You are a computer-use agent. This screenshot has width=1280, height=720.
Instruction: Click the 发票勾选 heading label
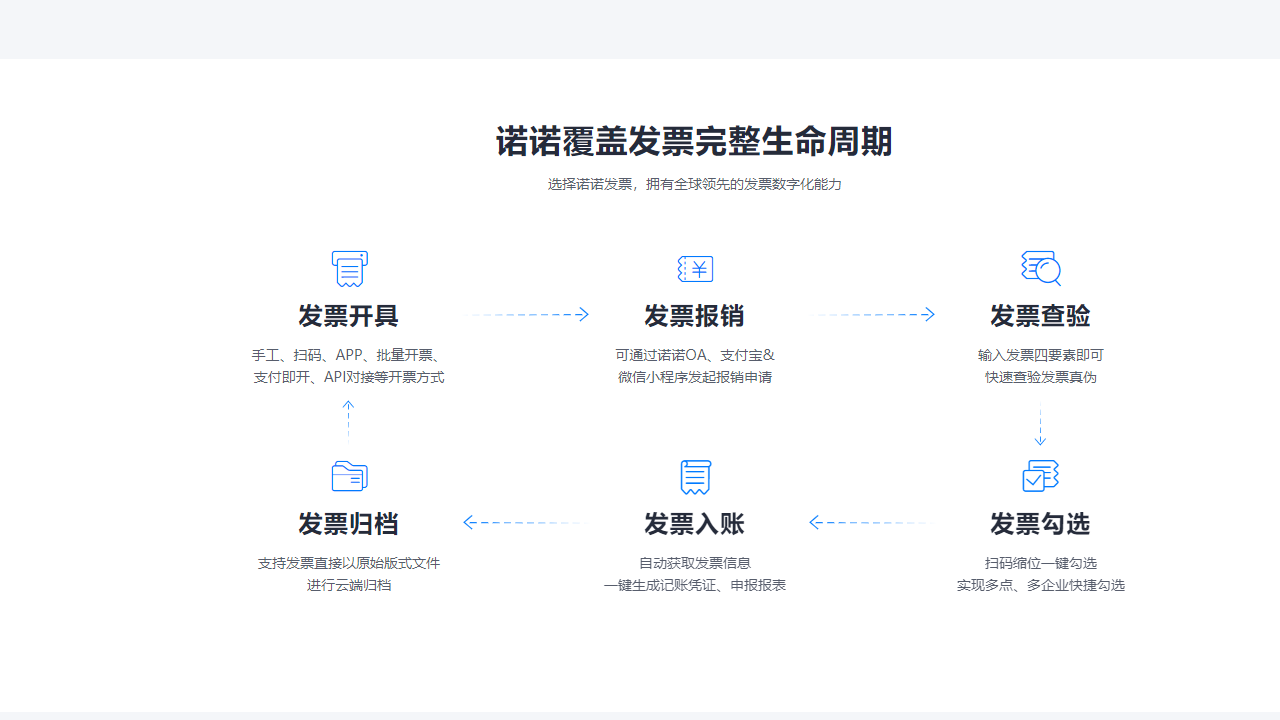(x=1040, y=523)
